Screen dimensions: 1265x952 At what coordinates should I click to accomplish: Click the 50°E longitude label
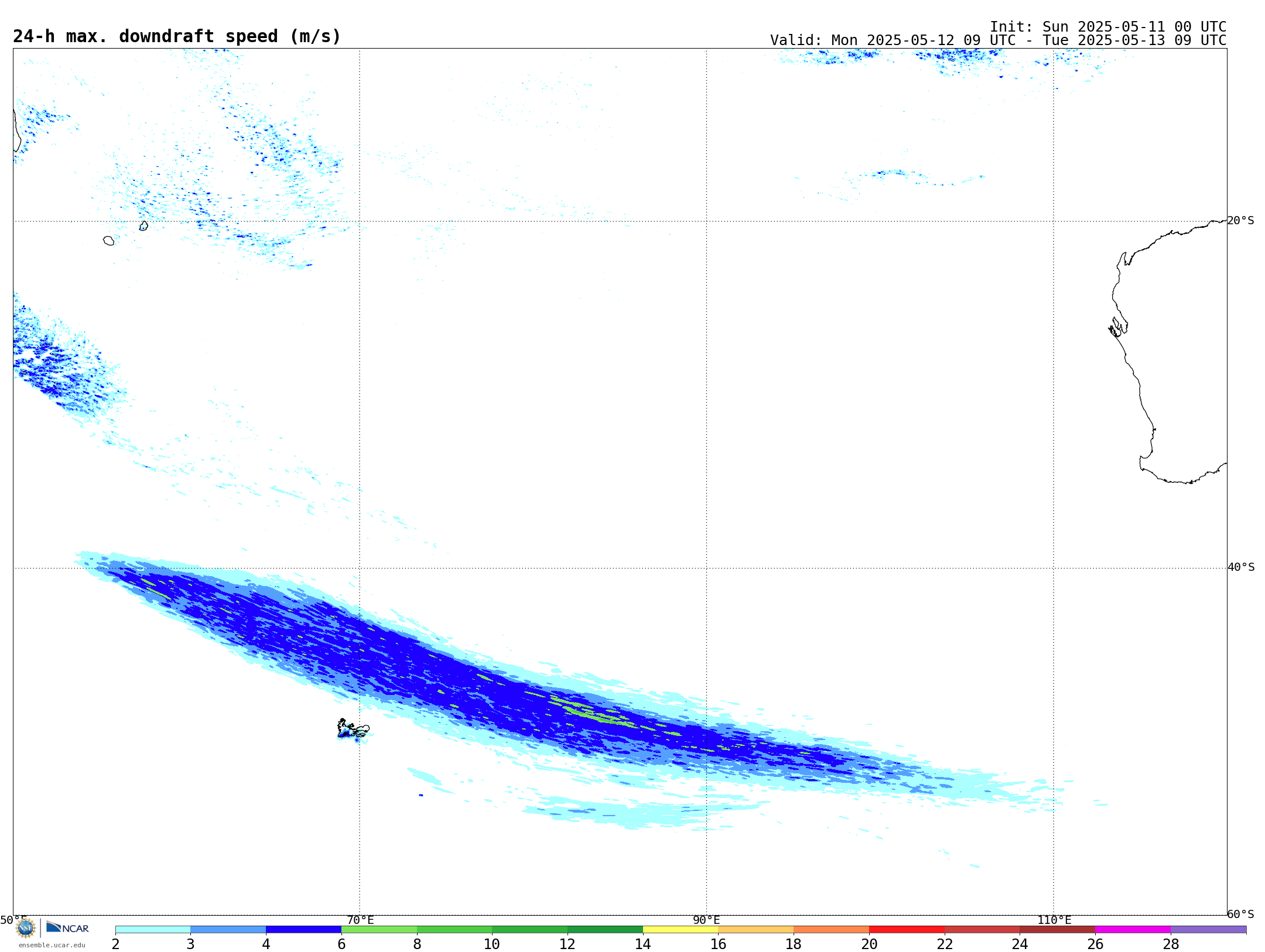[x=13, y=920]
